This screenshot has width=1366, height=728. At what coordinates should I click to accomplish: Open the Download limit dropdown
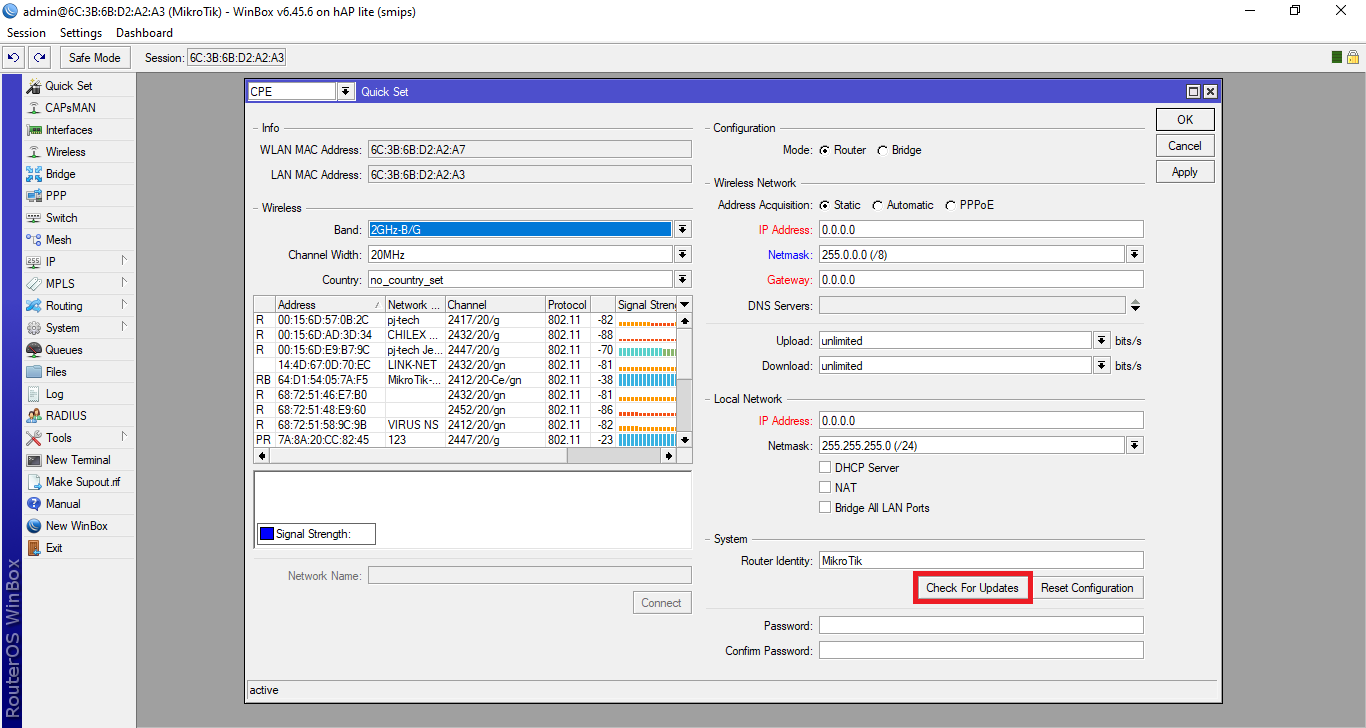click(1102, 365)
